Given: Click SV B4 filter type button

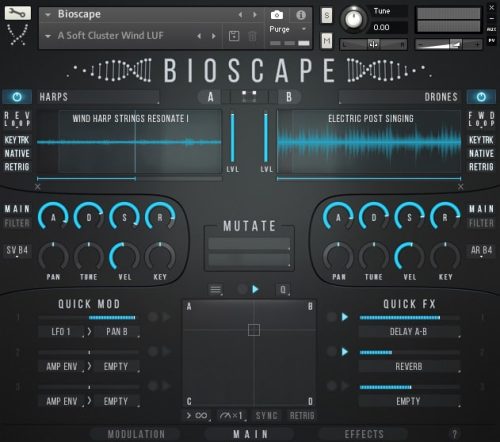Looking at the screenshot, I should (x=17, y=250).
